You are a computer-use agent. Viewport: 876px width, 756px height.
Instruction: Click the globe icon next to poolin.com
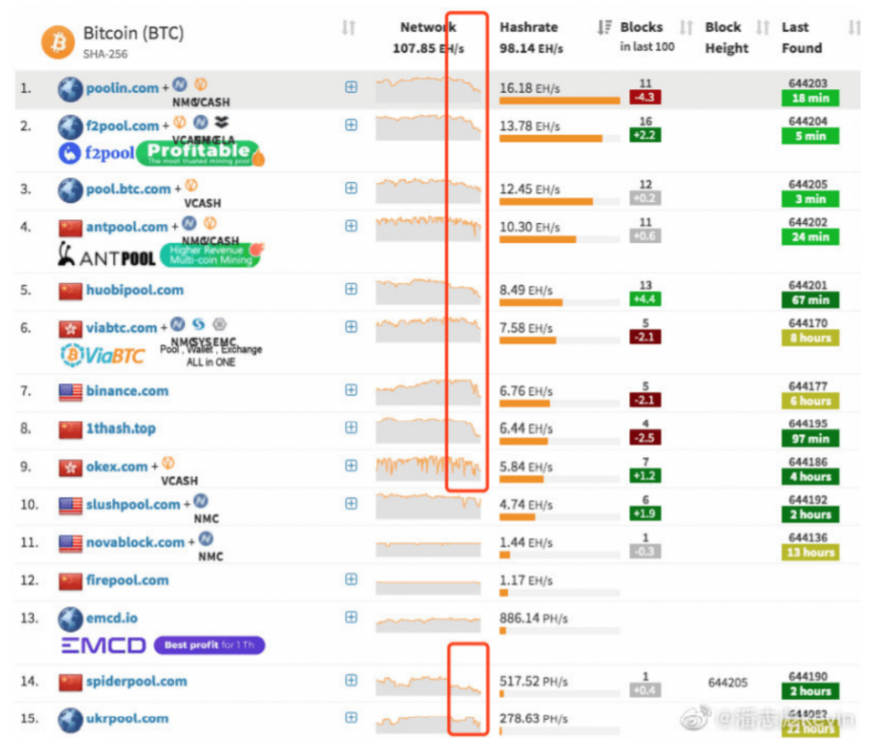click(x=70, y=89)
